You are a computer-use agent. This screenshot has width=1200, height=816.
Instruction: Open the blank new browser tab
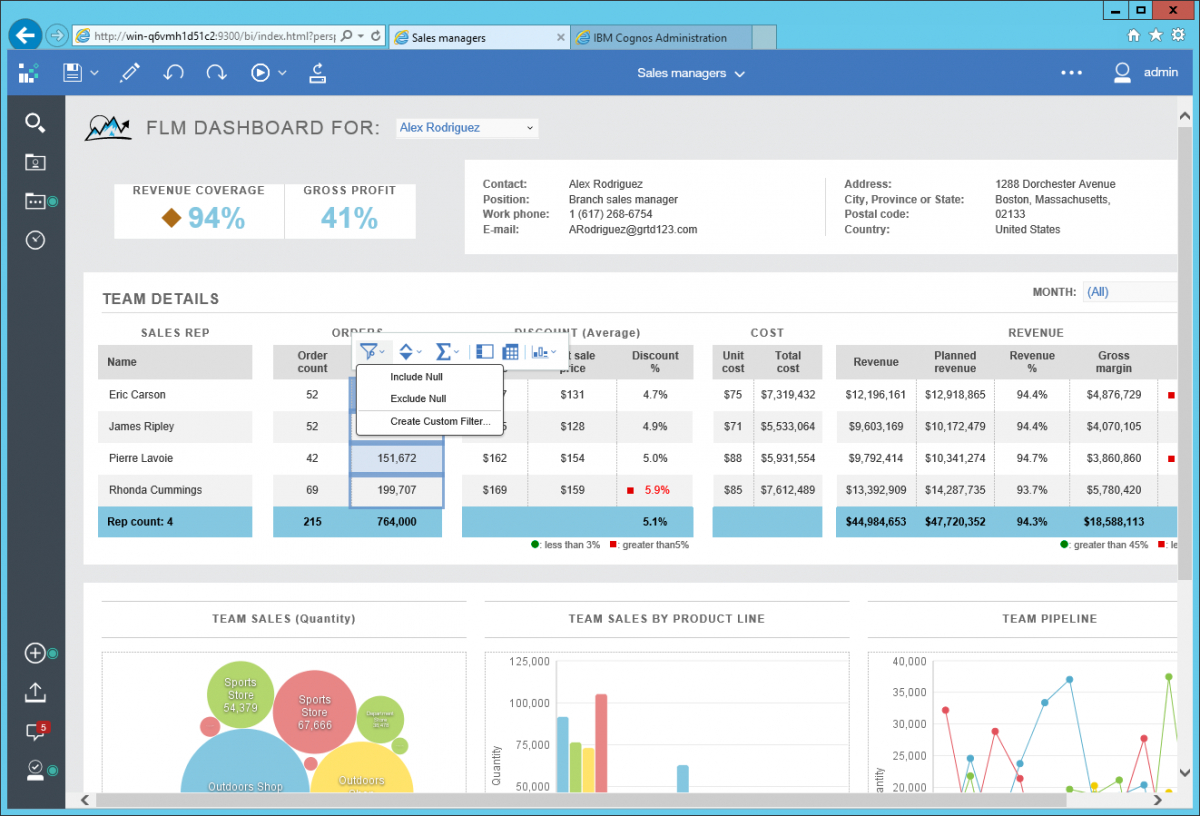click(x=764, y=38)
